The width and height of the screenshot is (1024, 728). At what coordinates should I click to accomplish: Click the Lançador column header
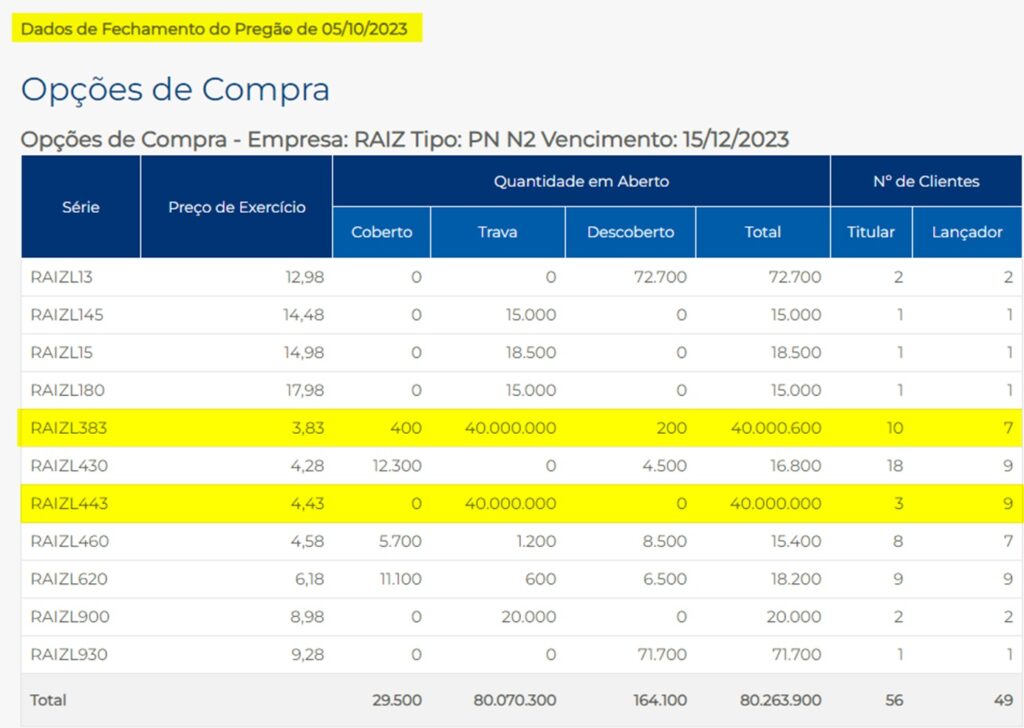coord(966,231)
